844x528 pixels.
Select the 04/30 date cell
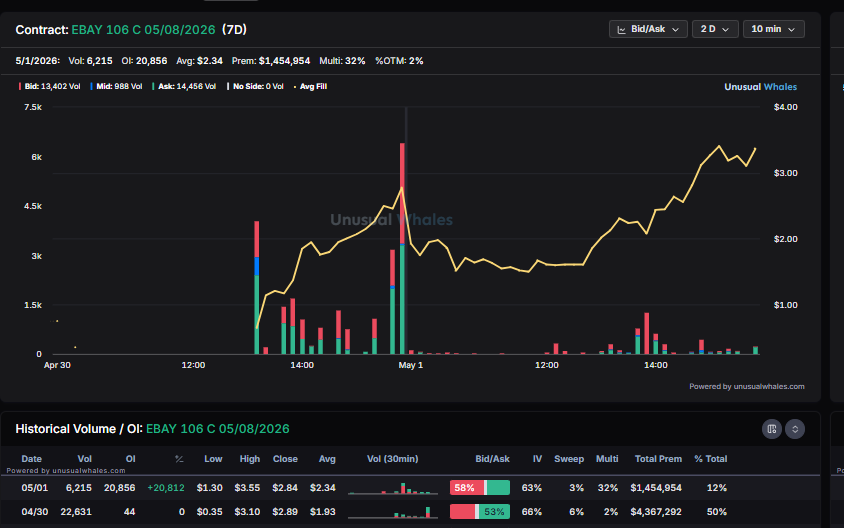point(34,512)
